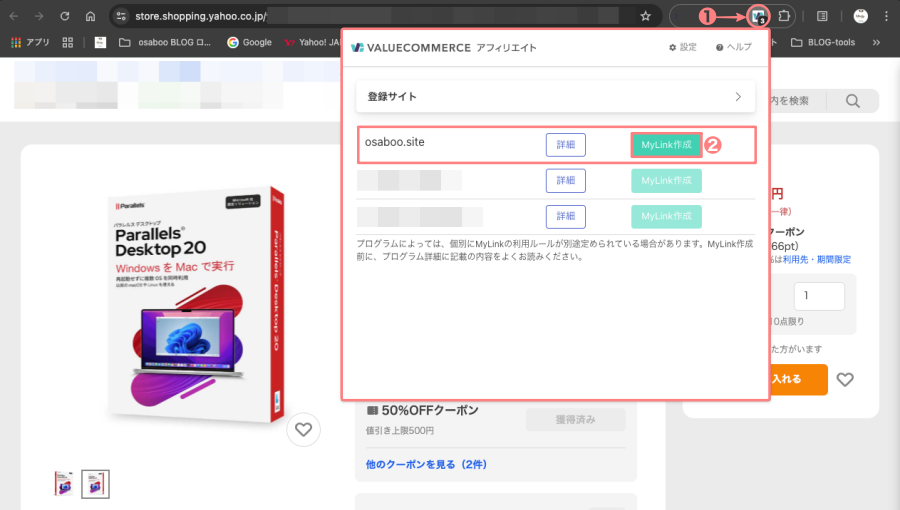The image size is (900, 510).
Task: Open the Yahoo! JAPAN bookmark
Action: (x=313, y=42)
